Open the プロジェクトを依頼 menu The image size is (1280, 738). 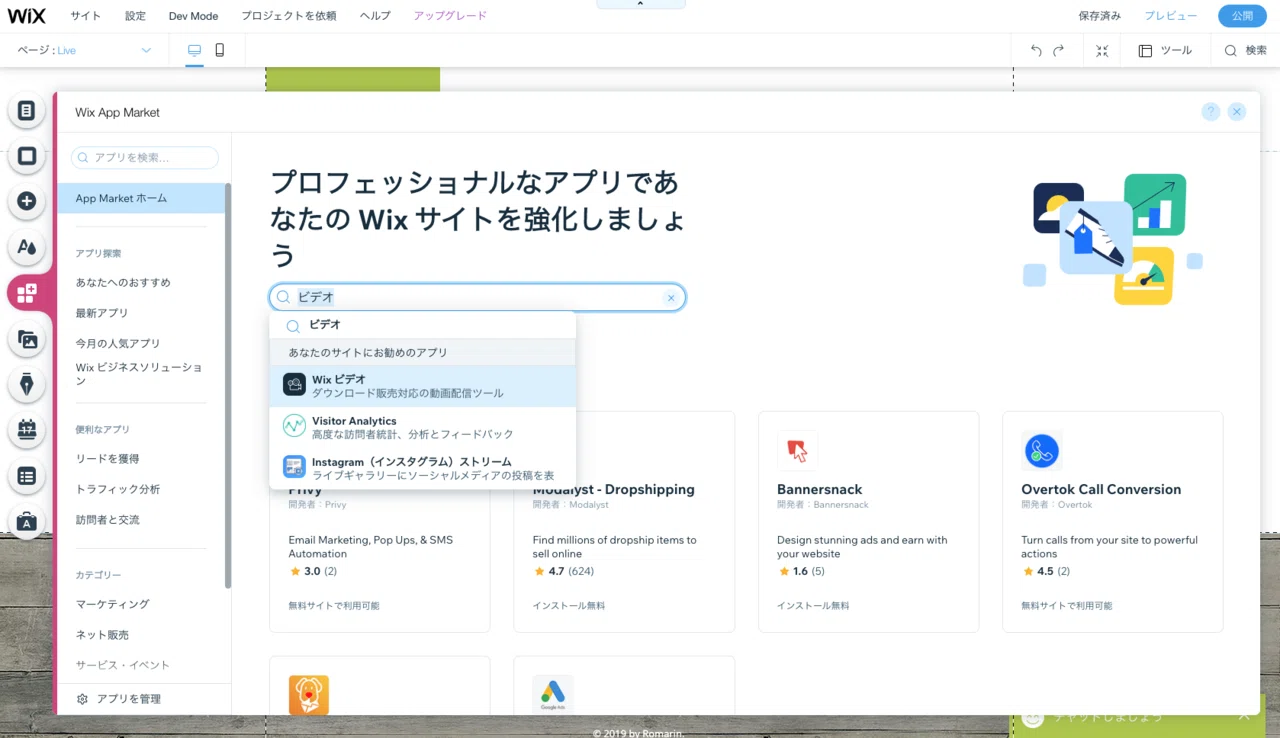pyautogui.click(x=289, y=16)
